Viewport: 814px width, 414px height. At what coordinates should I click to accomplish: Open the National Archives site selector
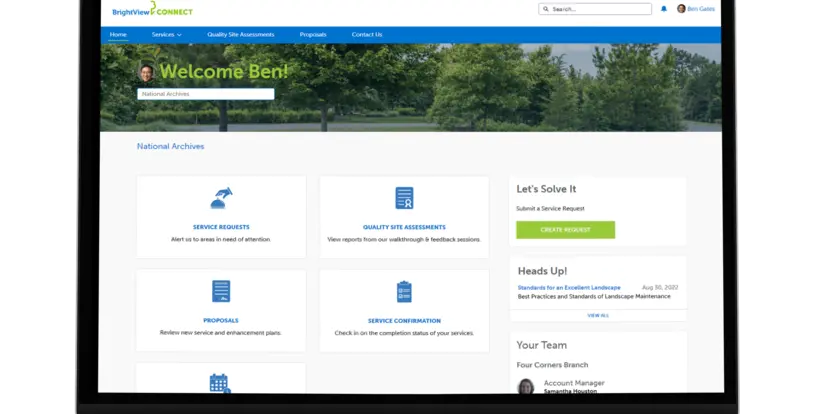[x=205, y=94]
